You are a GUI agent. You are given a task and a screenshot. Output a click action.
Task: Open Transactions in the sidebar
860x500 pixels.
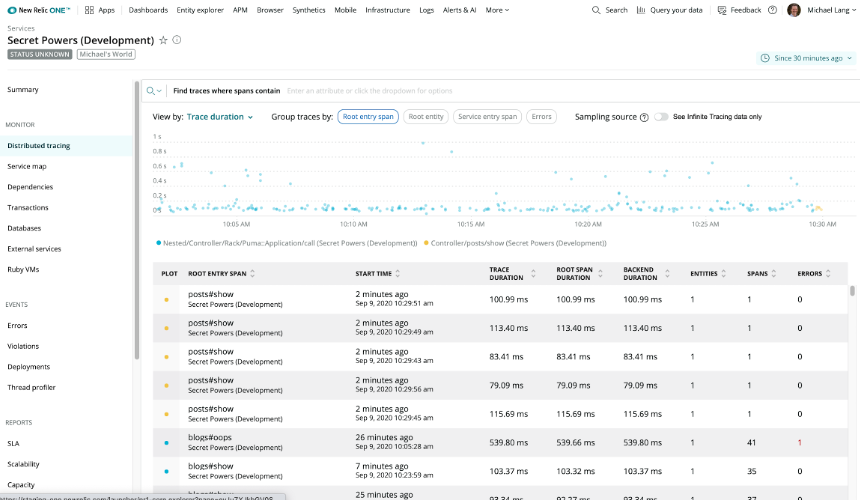tap(28, 207)
